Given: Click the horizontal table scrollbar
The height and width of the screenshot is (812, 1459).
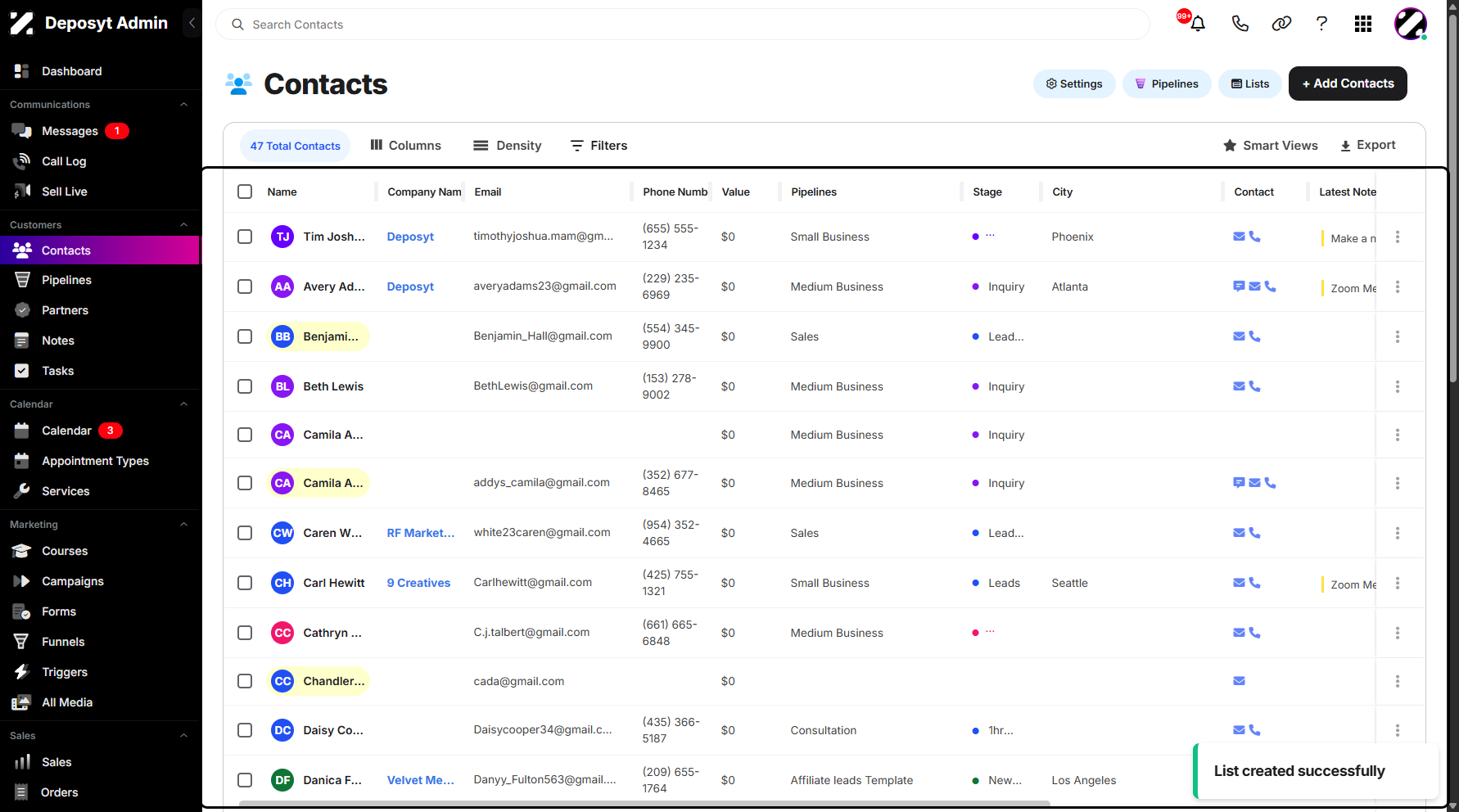Looking at the screenshot, I should pyautogui.click(x=644, y=804).
